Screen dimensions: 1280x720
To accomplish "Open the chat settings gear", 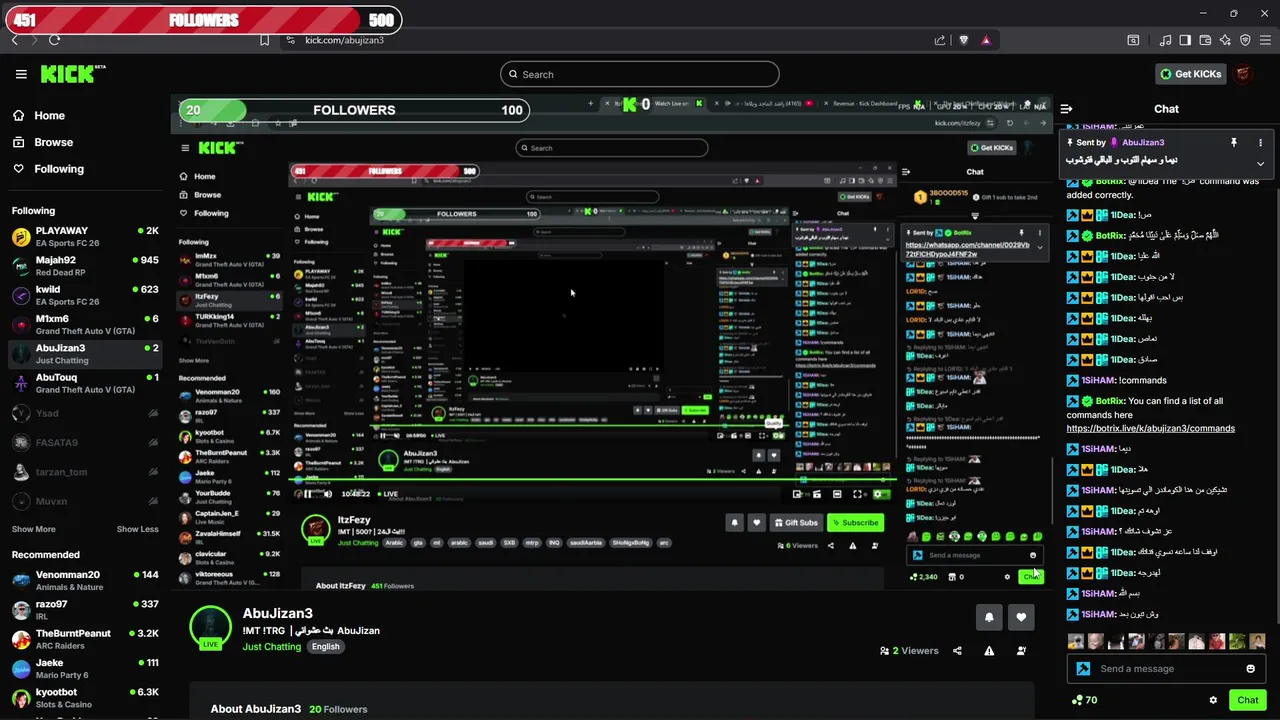I will (x=1213, y=700).
